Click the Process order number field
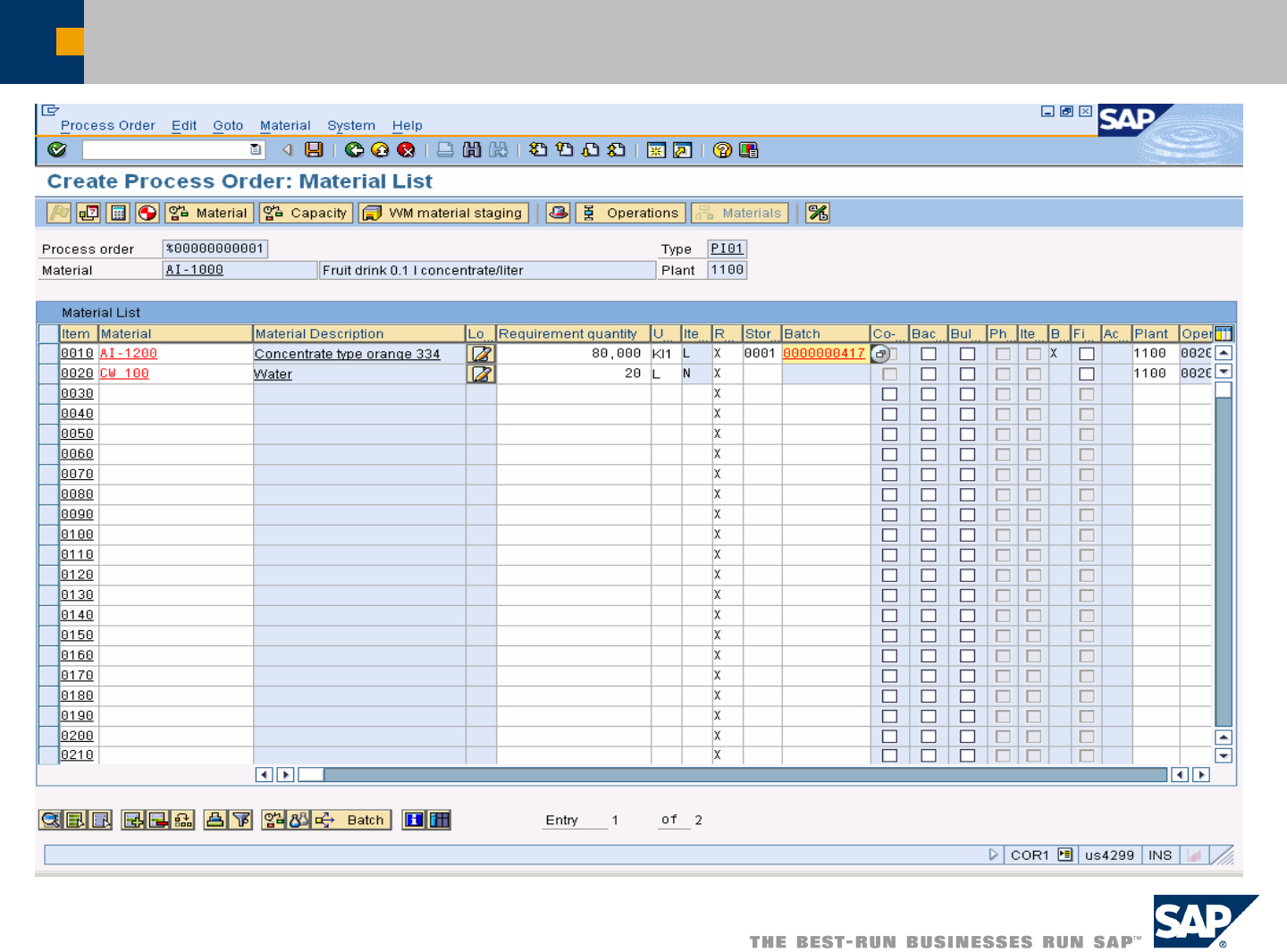Viewport: 1287px width, 952px height. coord(215,249)
